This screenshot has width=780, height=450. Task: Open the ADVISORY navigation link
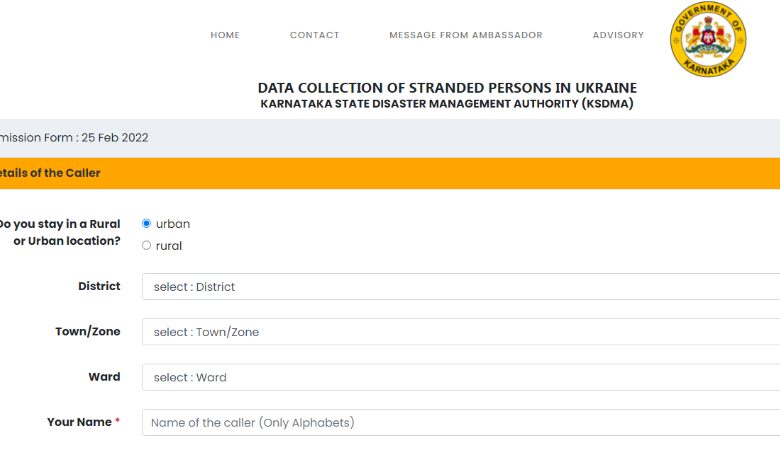pyautogui.click(x=618, y=35)
